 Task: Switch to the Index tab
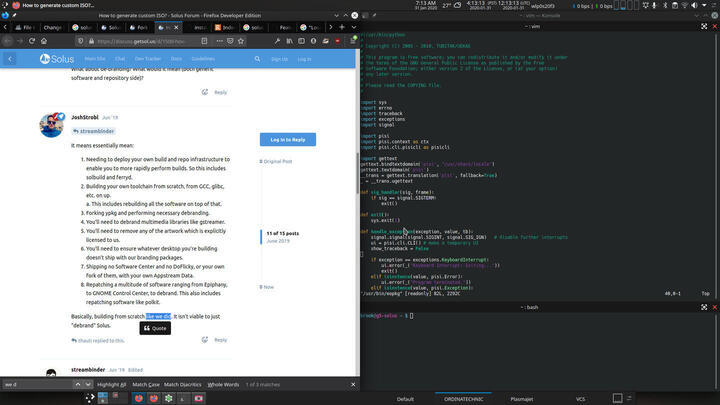point(225,28)
